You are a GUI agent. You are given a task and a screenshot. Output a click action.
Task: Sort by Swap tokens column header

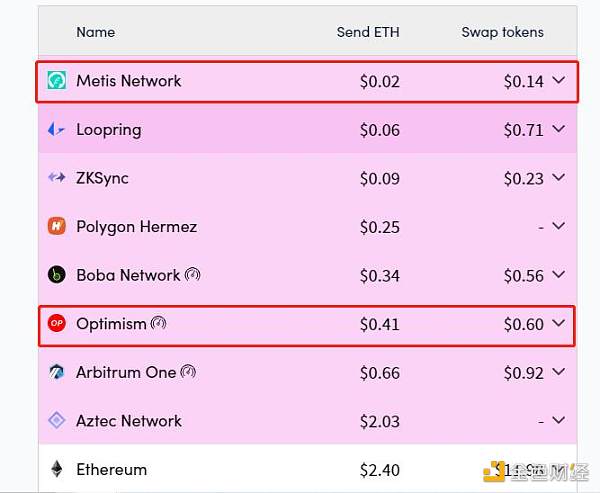pyautogui.click(x=502, y=32)
